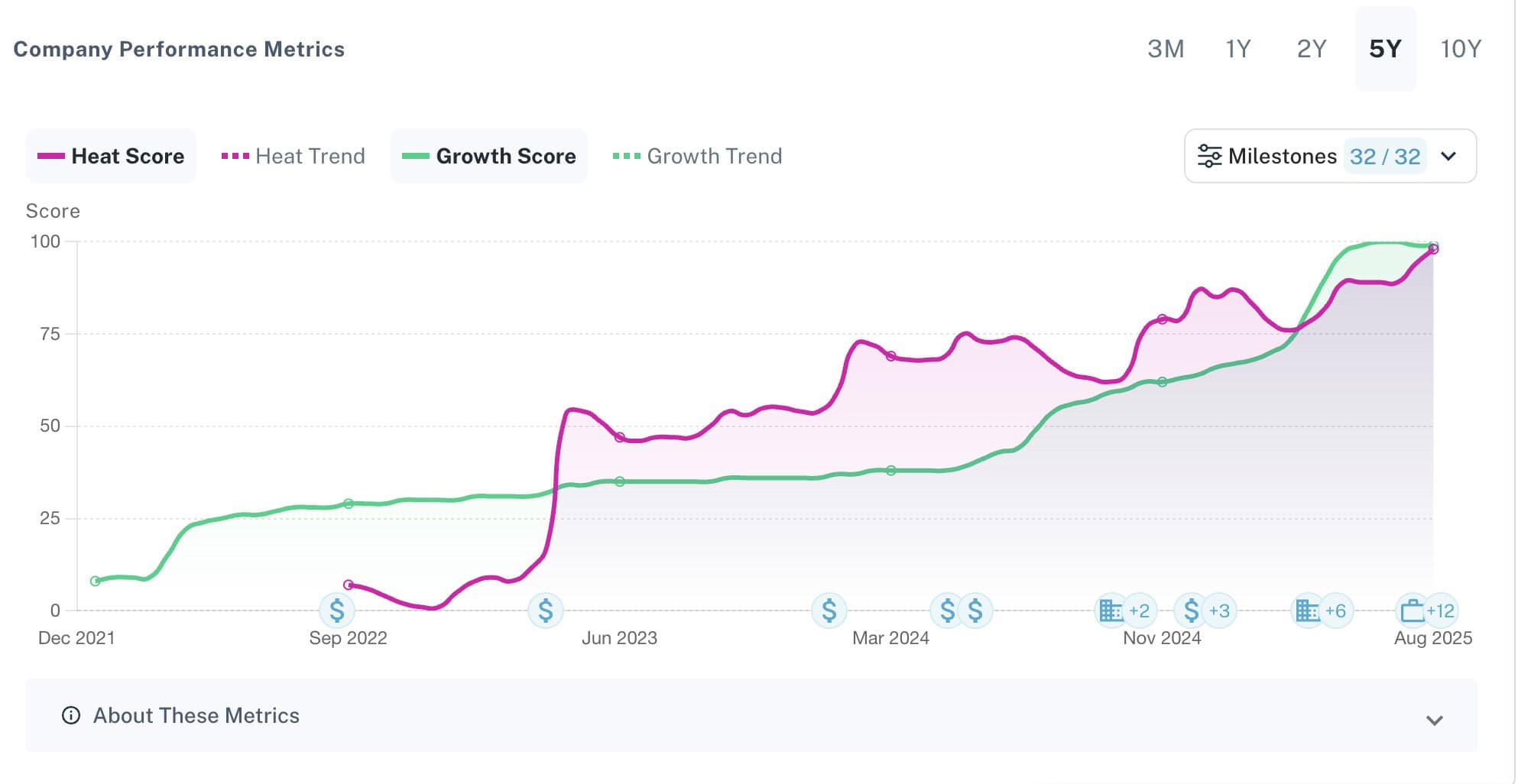Toggle the Heat Trend line
1518x784 pixels.
click(x=294, y=156)
